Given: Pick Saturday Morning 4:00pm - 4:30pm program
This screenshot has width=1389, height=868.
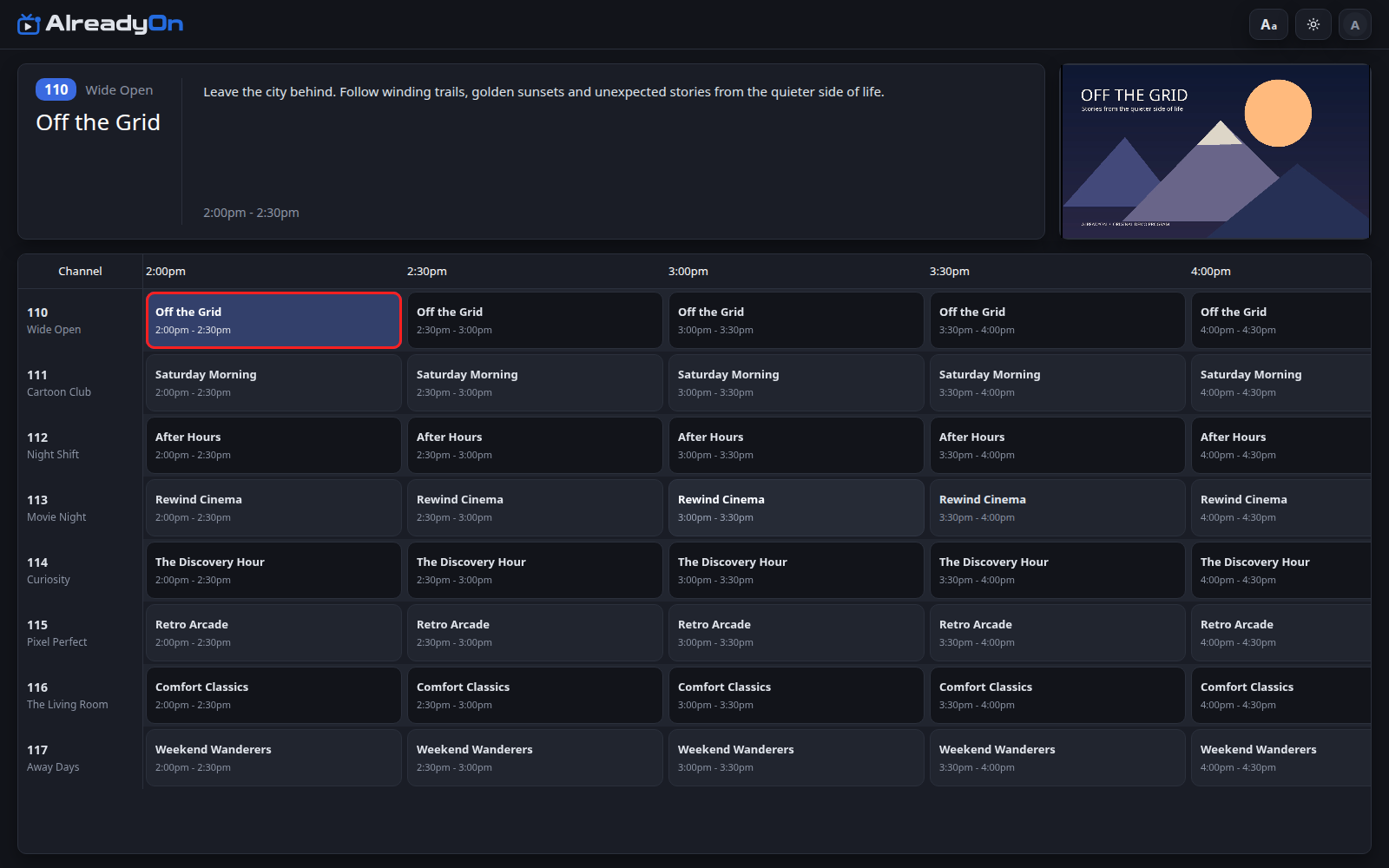Looking at the screenshot, I should click(x=1281, y=383).
